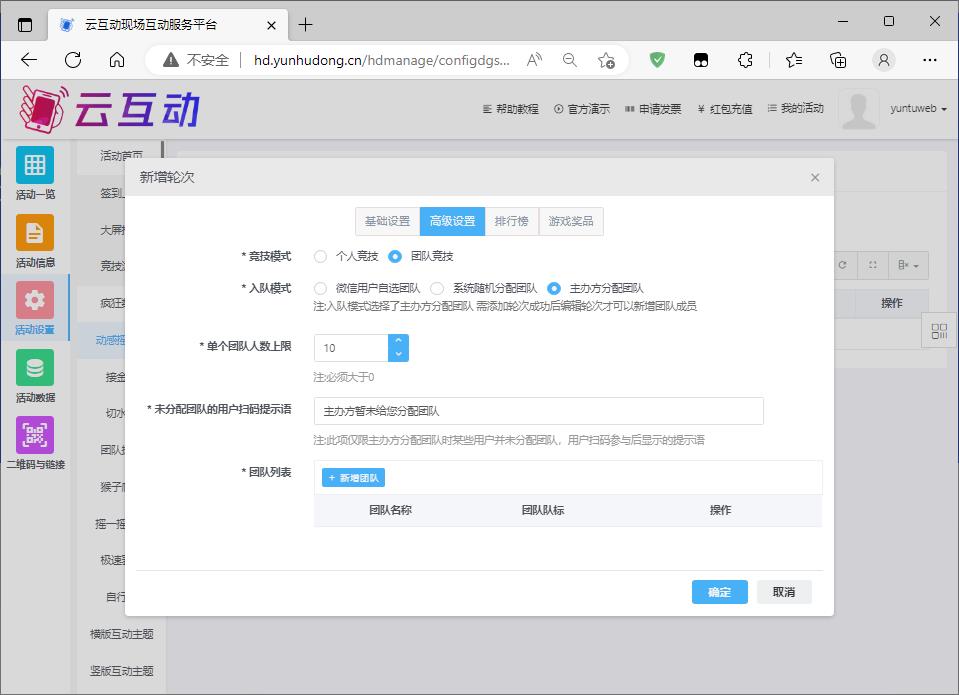
Task: Close the 新增轮次 dialog with X
Action: tap(815, 177)
